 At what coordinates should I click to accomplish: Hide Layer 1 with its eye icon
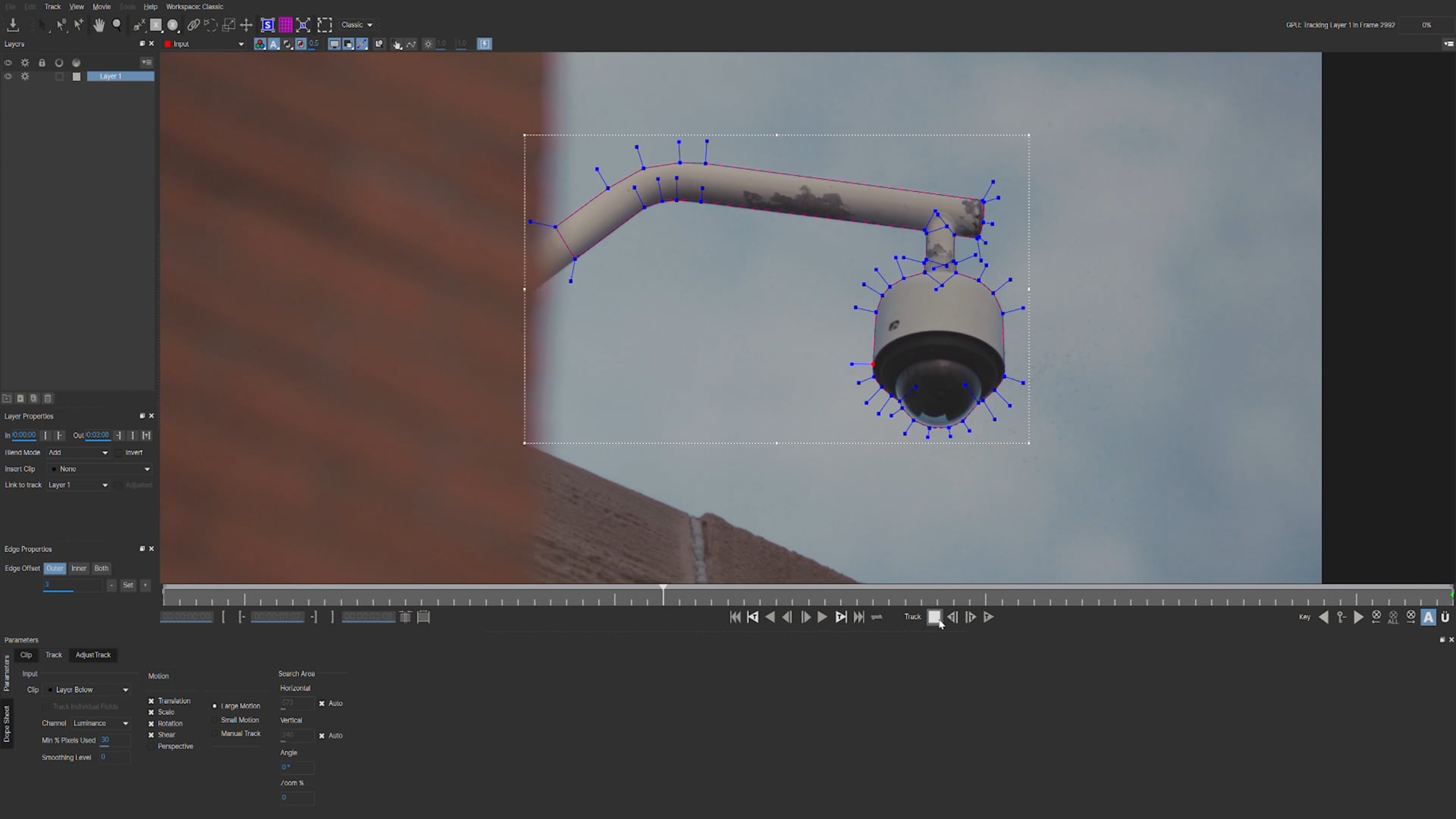click(x=8, y=77)
